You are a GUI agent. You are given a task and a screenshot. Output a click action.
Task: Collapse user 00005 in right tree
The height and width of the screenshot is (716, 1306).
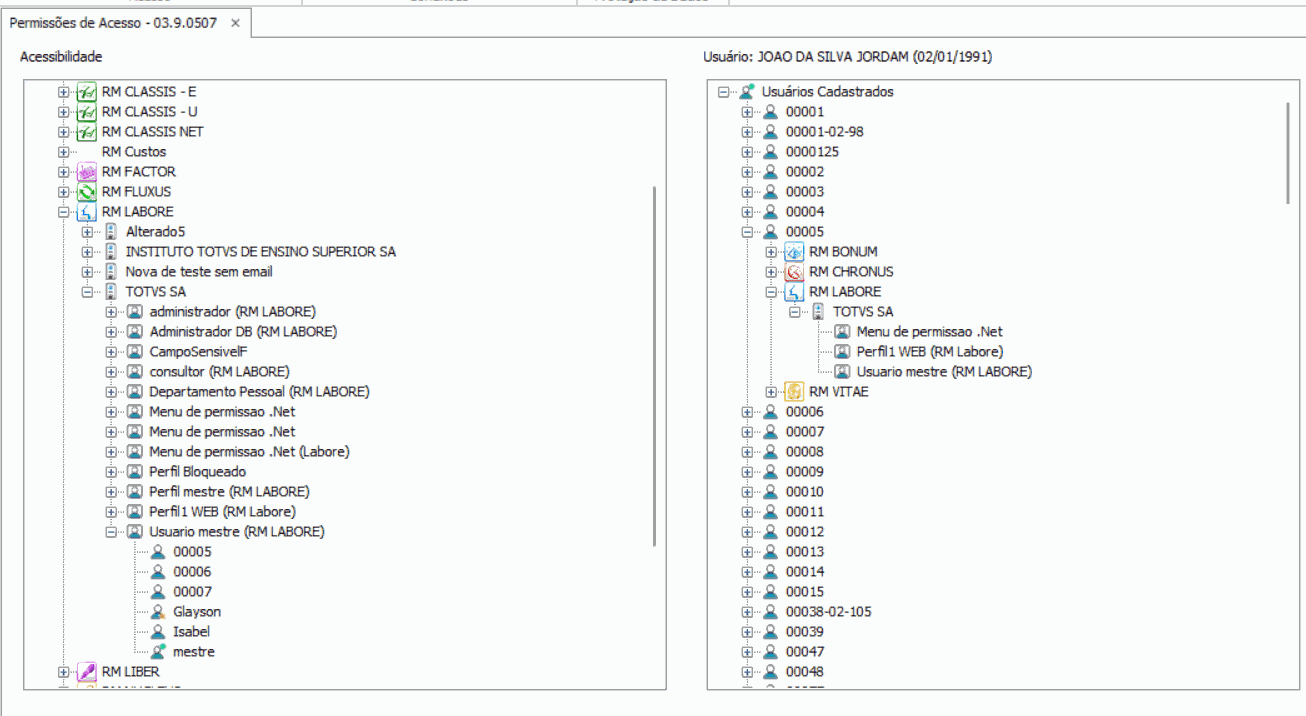tap(748, 232)
